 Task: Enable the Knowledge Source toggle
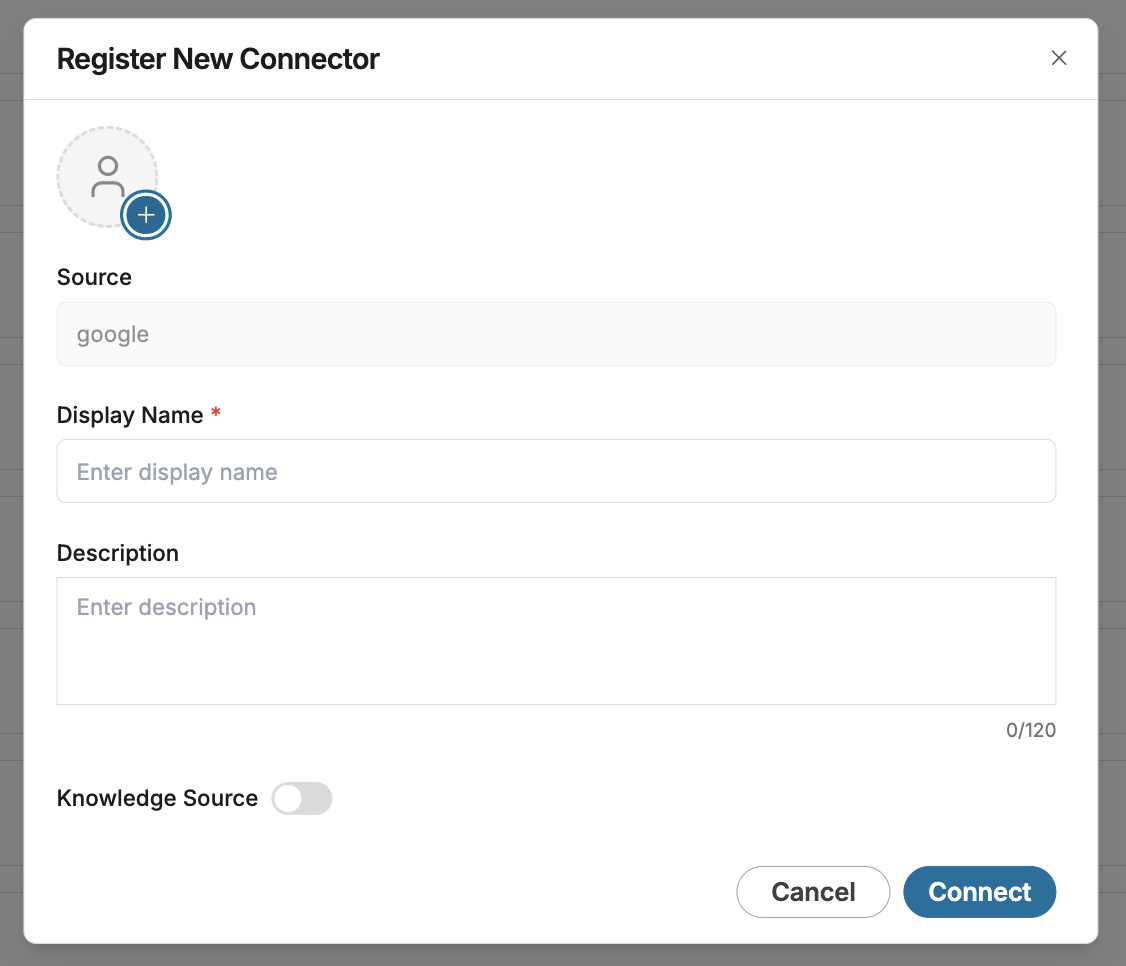(x=301, y=799)
